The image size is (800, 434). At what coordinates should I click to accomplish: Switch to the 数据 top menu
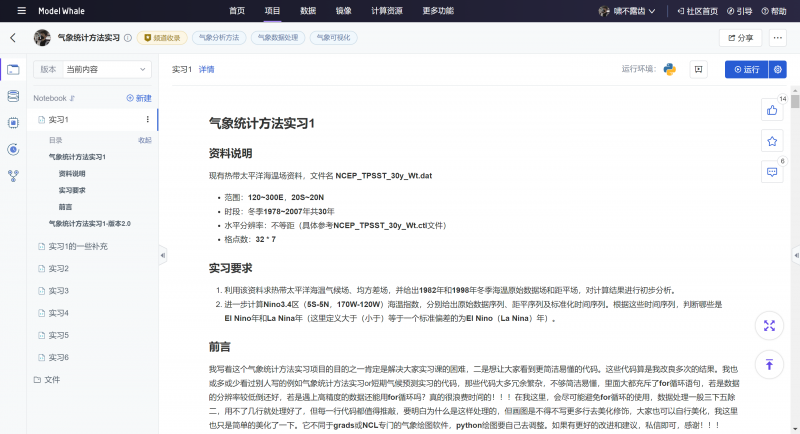(x=308, y=10)
